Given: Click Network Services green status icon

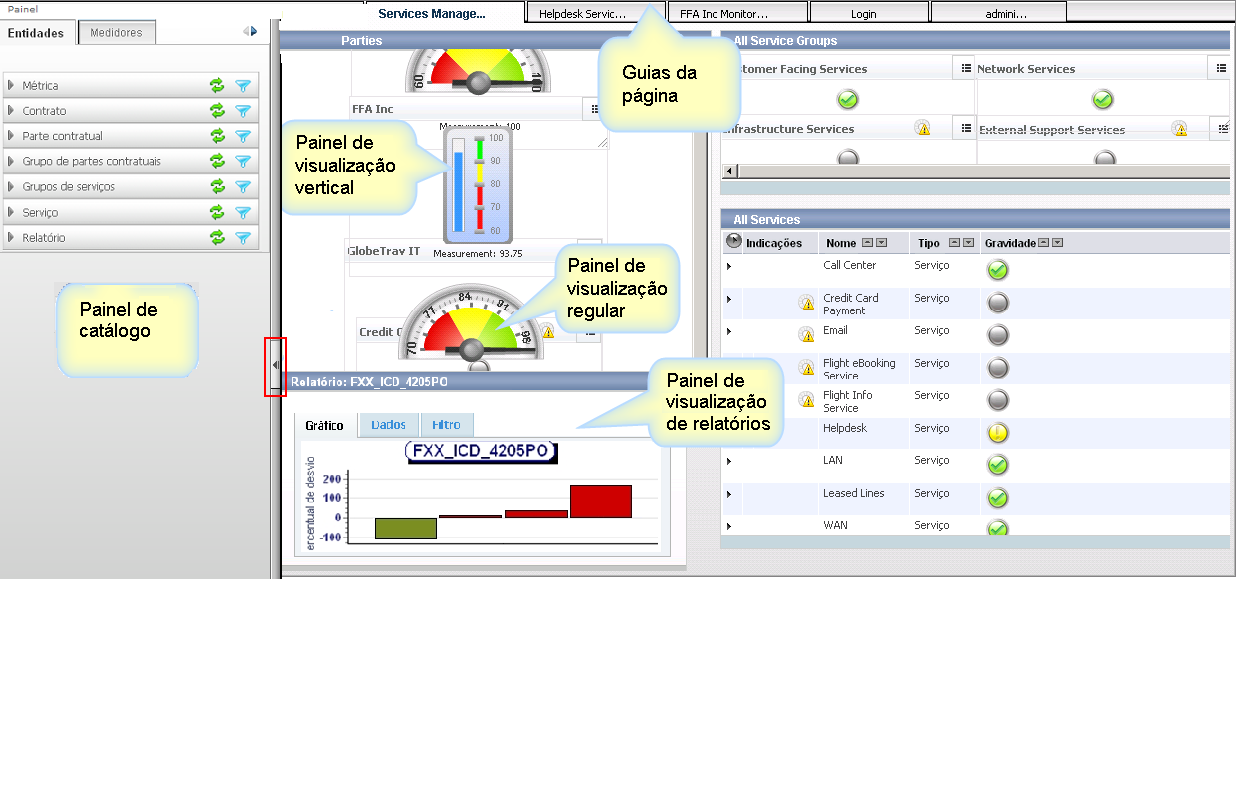Looking at the screenshot, I should 1103,100.
